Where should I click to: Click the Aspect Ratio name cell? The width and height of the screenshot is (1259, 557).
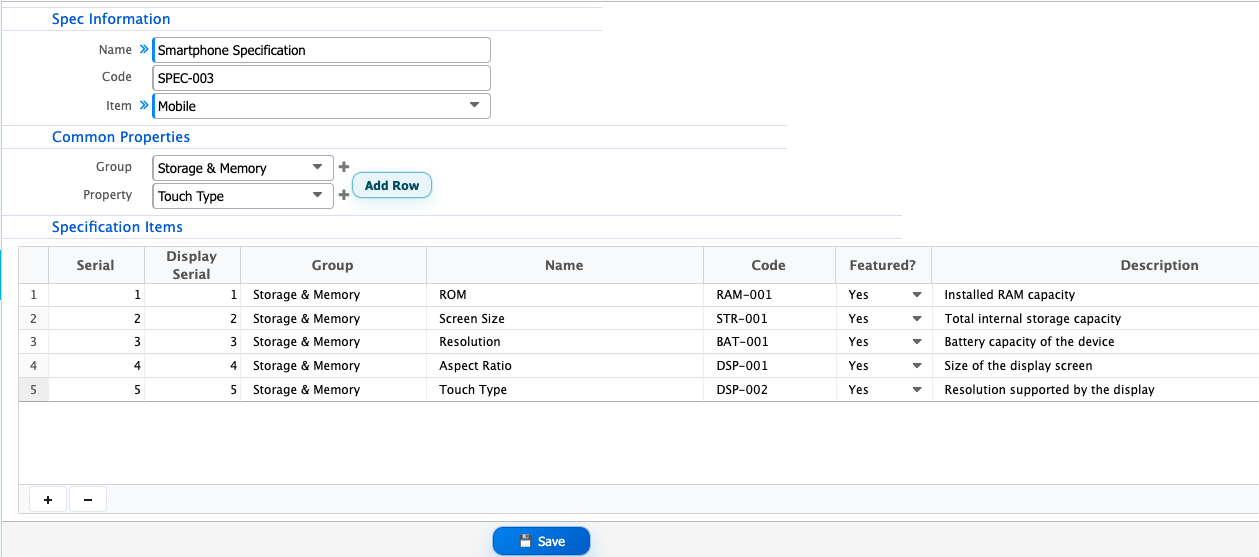(564, 366)
